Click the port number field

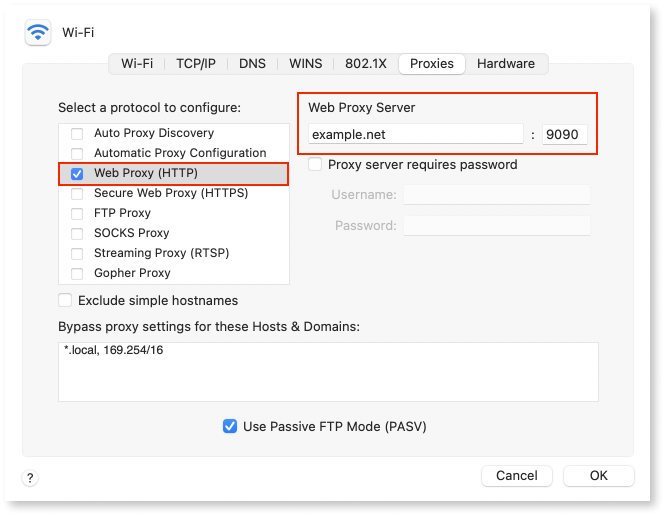click(x=563, y=134)
